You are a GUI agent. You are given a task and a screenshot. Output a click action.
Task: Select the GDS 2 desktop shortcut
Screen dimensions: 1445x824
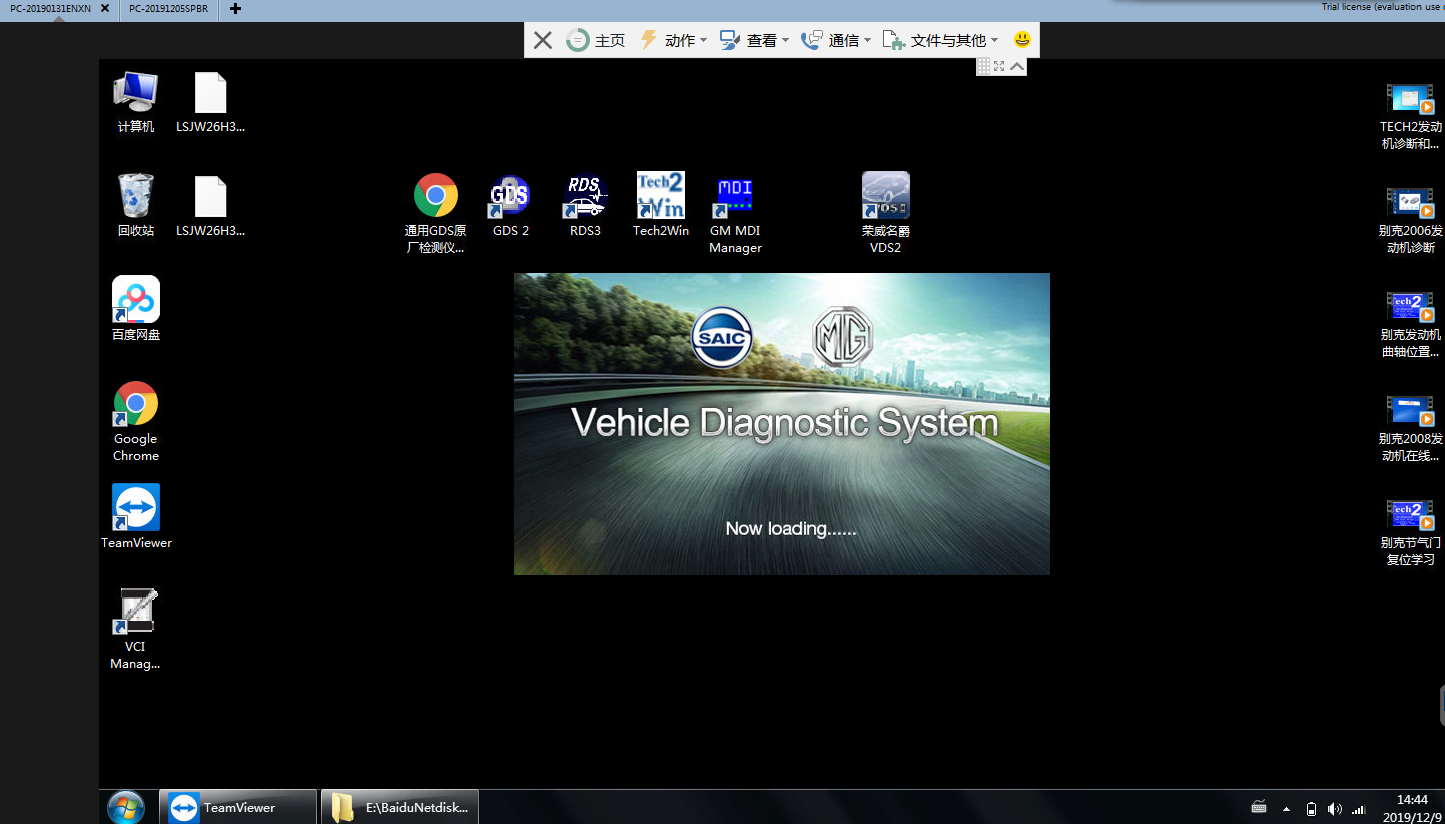(511, 205)
